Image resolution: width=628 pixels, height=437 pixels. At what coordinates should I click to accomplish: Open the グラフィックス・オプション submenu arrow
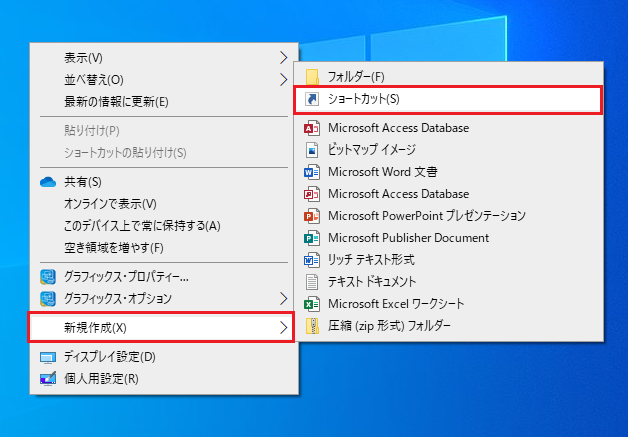pyautogui.click(x=283, y=298)
